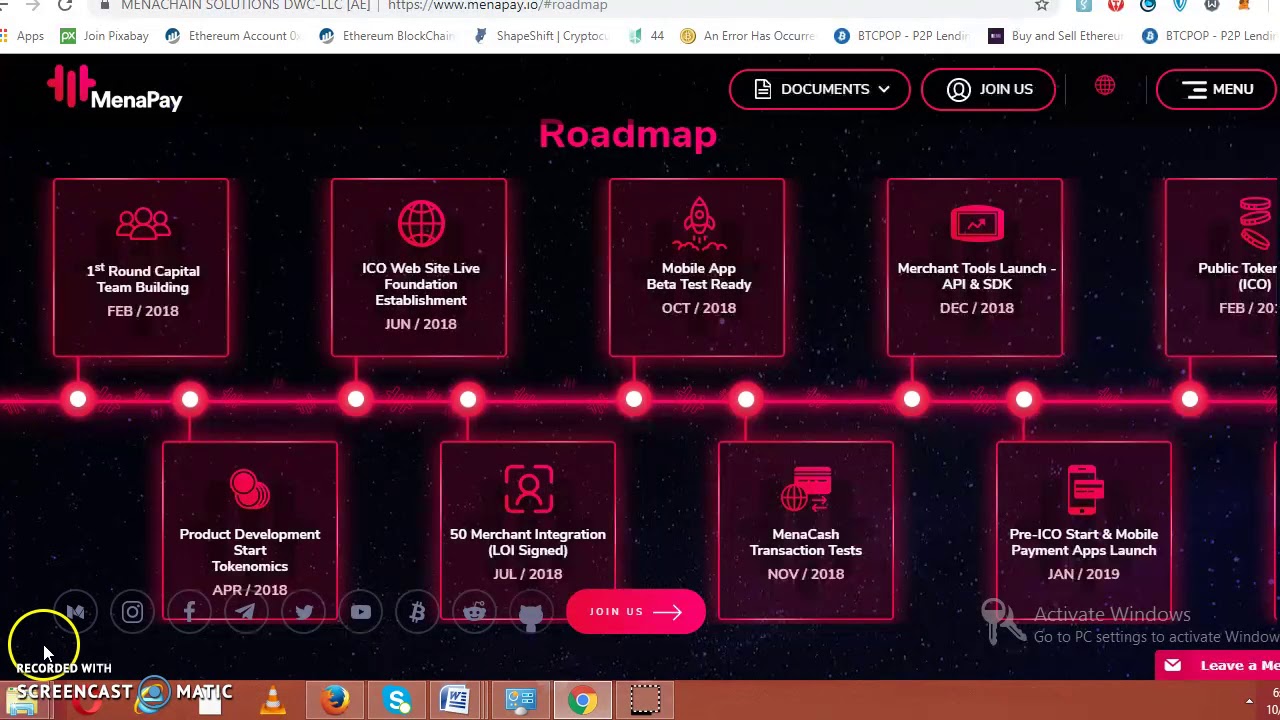The height and width of the screenshot is (720, 1280).
Task: Open the Snipping Tool taskbar icon
Action: (x=645, y=700)
